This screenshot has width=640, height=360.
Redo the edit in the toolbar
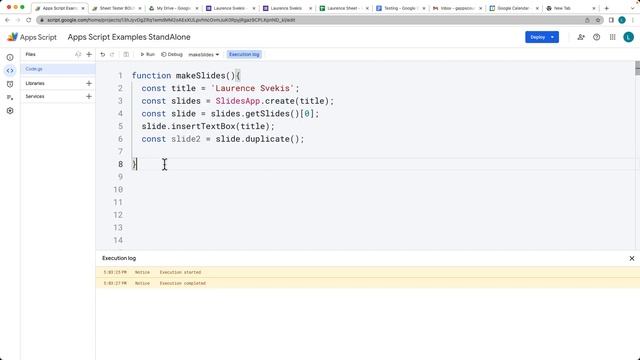coord(112,54)
